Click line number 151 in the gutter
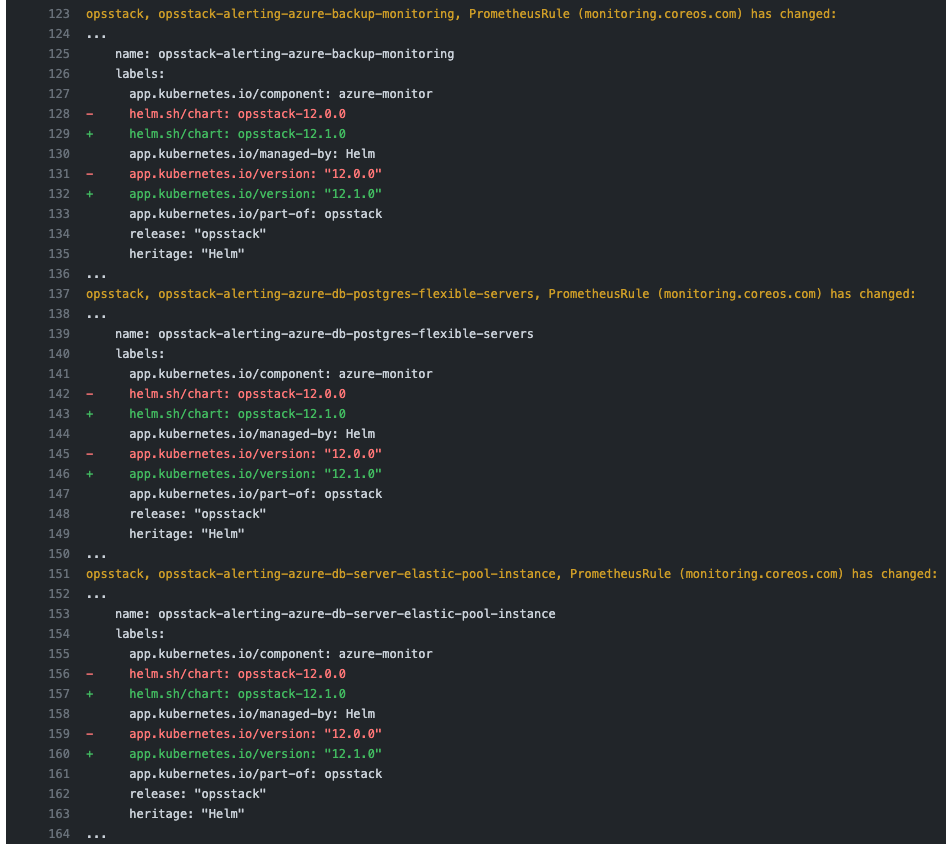Screen dimensions: 946x844 pos(58,573)
